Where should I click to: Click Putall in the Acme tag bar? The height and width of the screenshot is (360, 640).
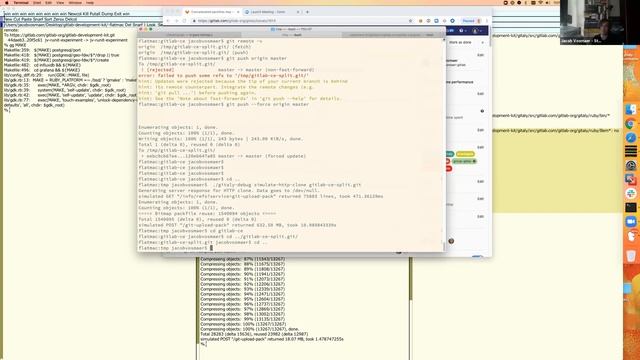96,13
